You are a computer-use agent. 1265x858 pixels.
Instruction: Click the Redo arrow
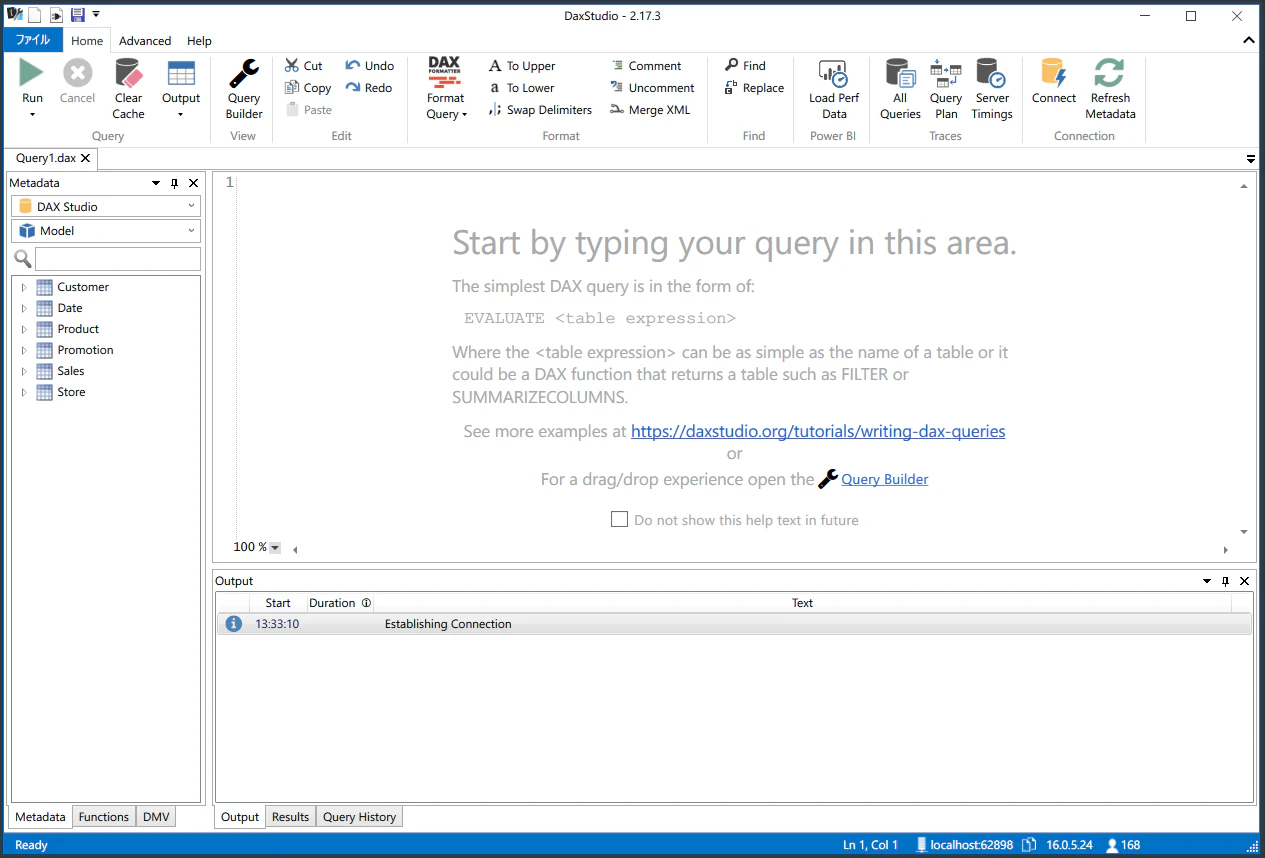click(x=353, y=88)
